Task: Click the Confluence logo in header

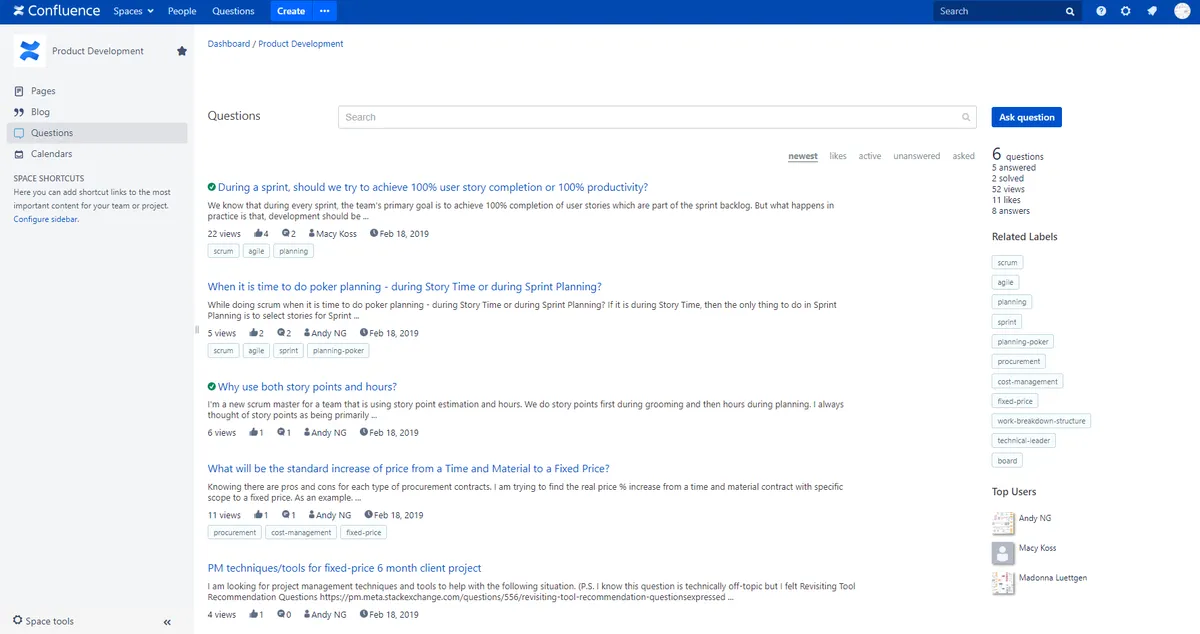Action: tap(56, 11)
